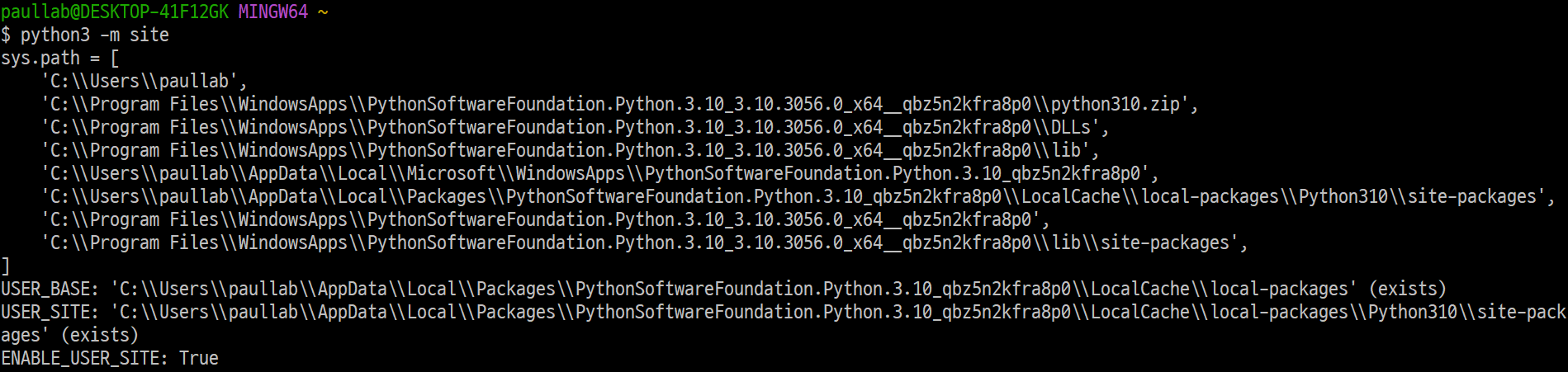Click the 'python3 -m site' command text
This screenshot has width=1568, height=372.
click(x=95, y=35)
